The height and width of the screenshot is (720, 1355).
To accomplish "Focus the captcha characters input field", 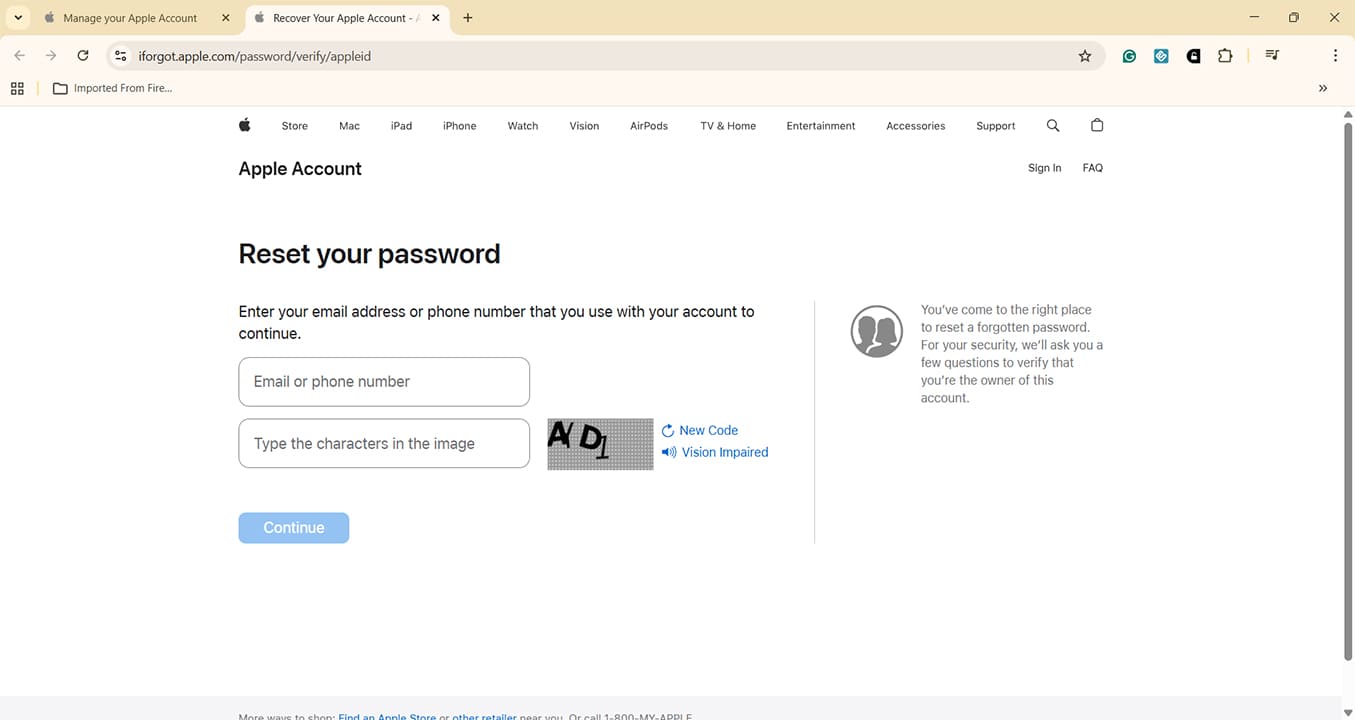I will pos(384,444).
